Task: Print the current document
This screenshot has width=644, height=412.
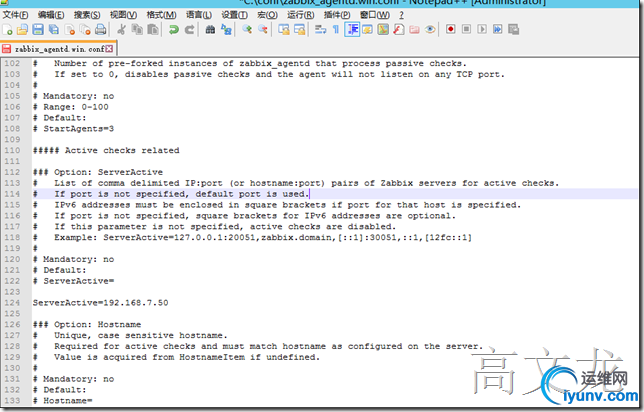Action: [x=101, y=30]
